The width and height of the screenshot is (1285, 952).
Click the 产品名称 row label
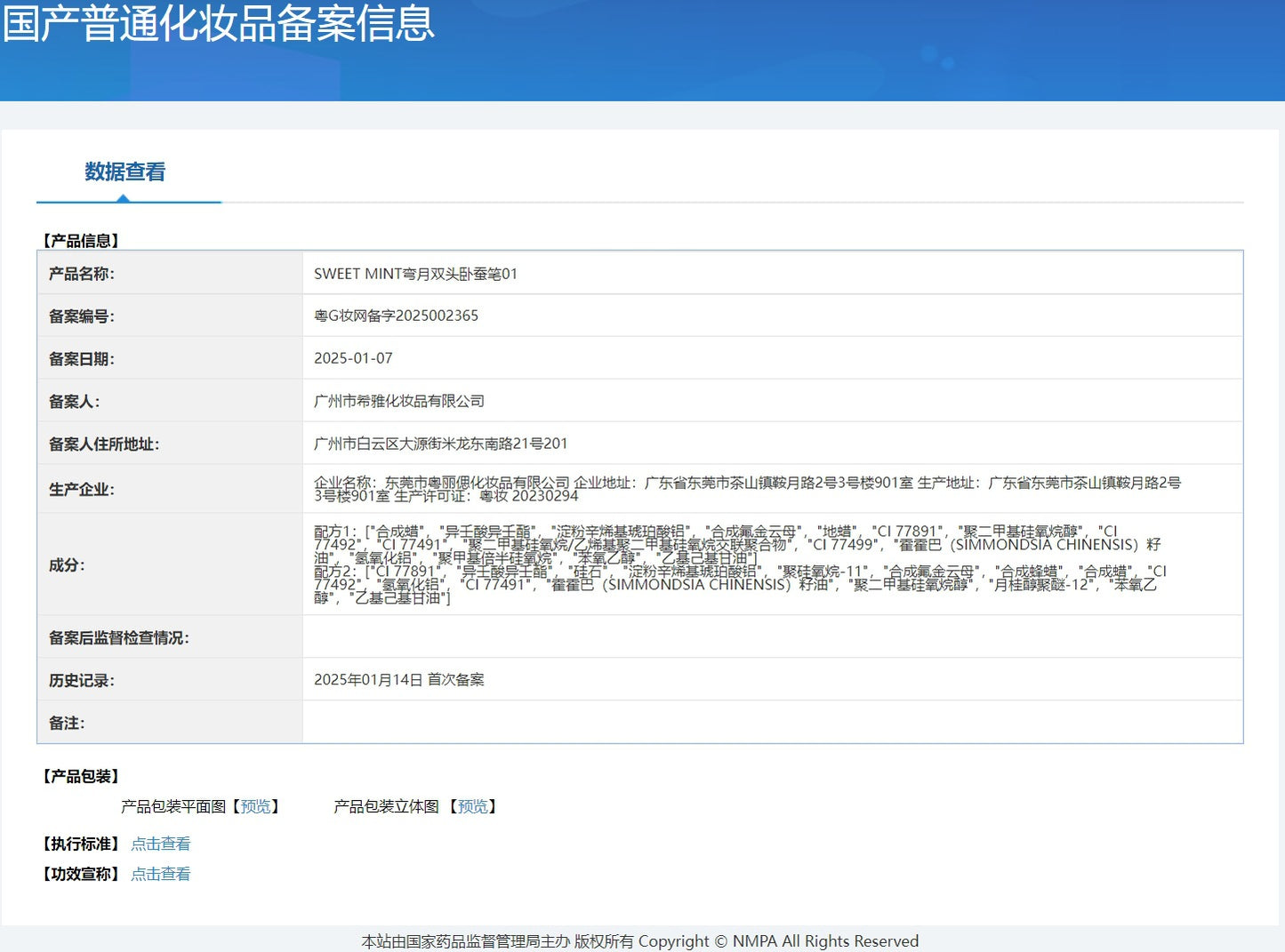click(81, 274)
